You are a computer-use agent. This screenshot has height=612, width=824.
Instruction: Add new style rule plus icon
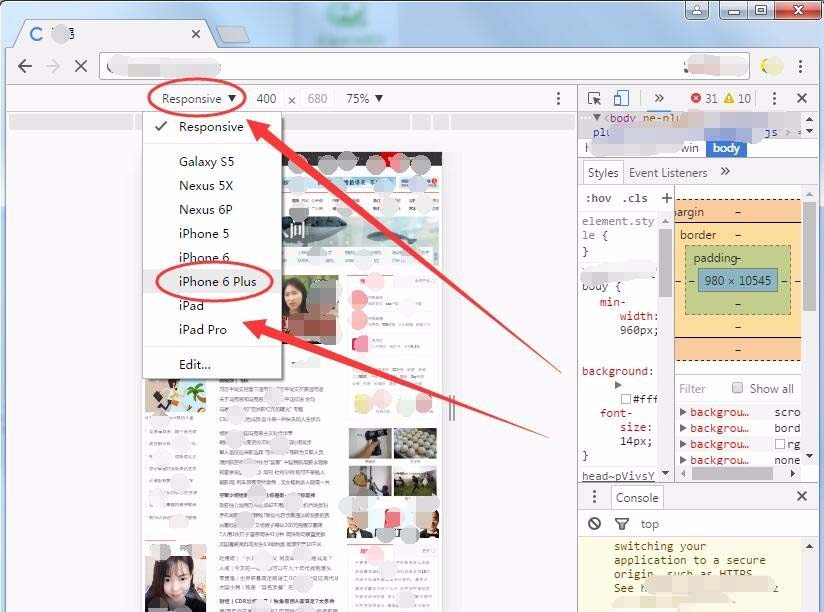(x=666, y=198)
